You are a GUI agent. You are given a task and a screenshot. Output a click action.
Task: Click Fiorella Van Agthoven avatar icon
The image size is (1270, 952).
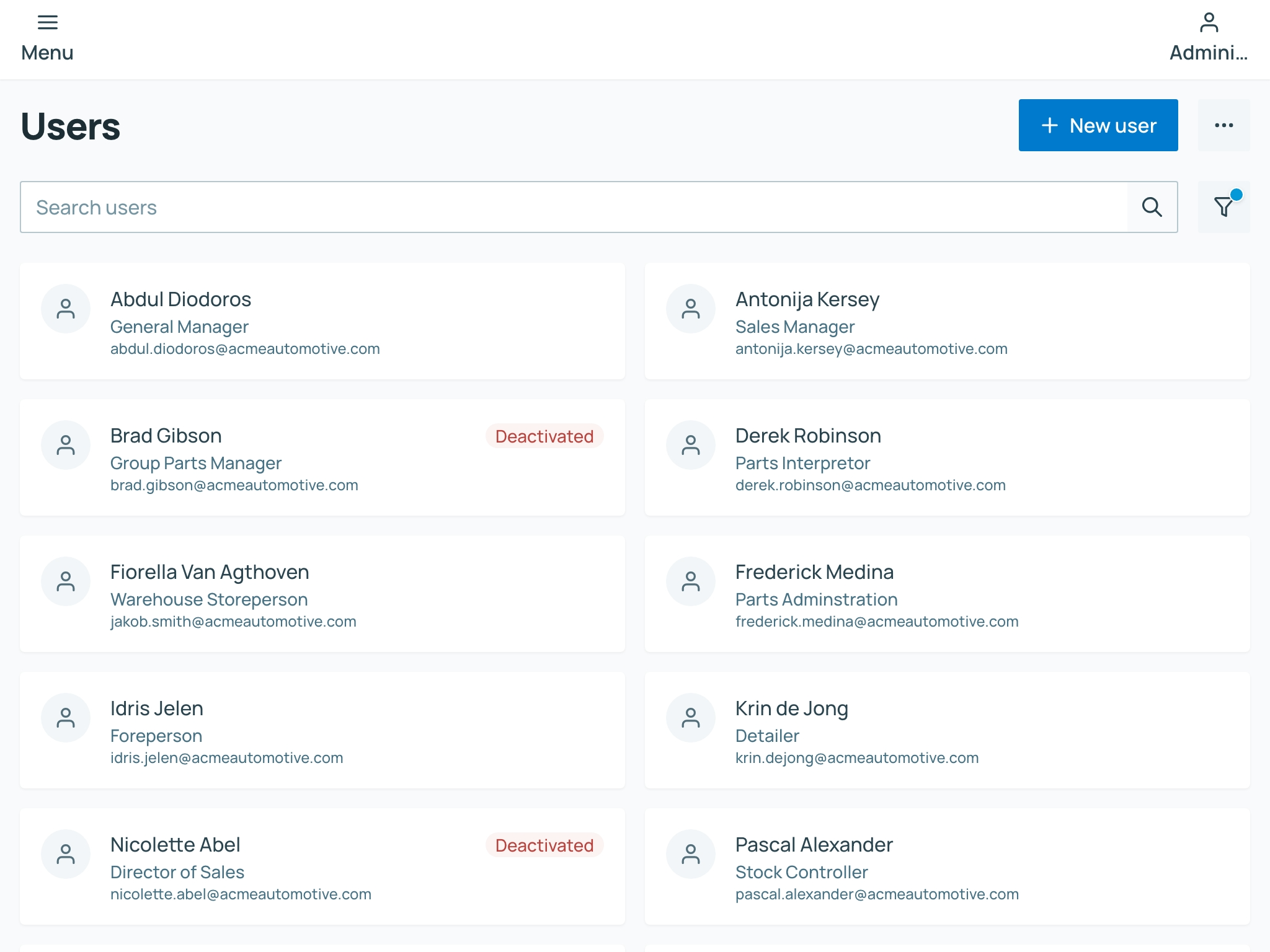pos(66,581)
